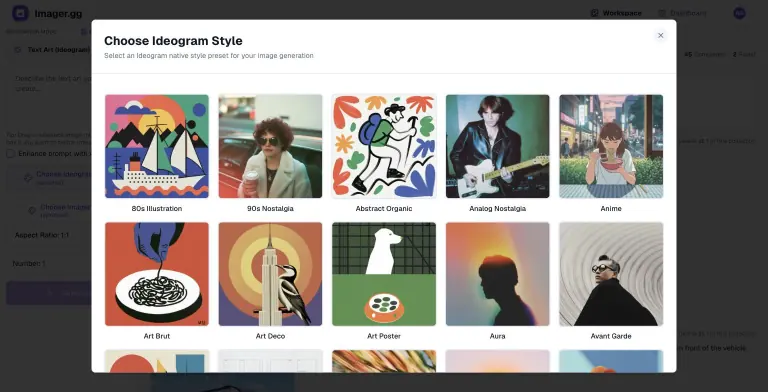Click the Art Brut label
768x392 pixels.
pyautogui.click(x=157, y=336)
